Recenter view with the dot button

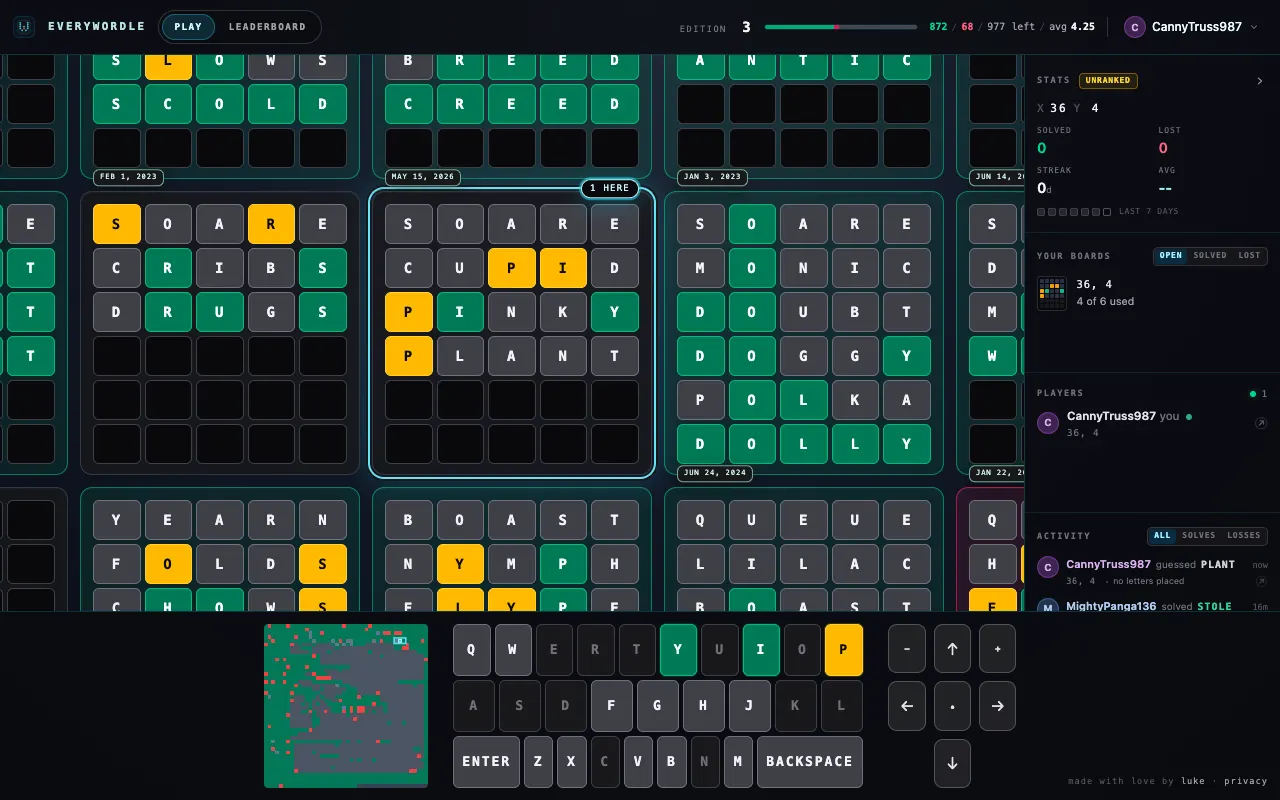pos(952,706)
